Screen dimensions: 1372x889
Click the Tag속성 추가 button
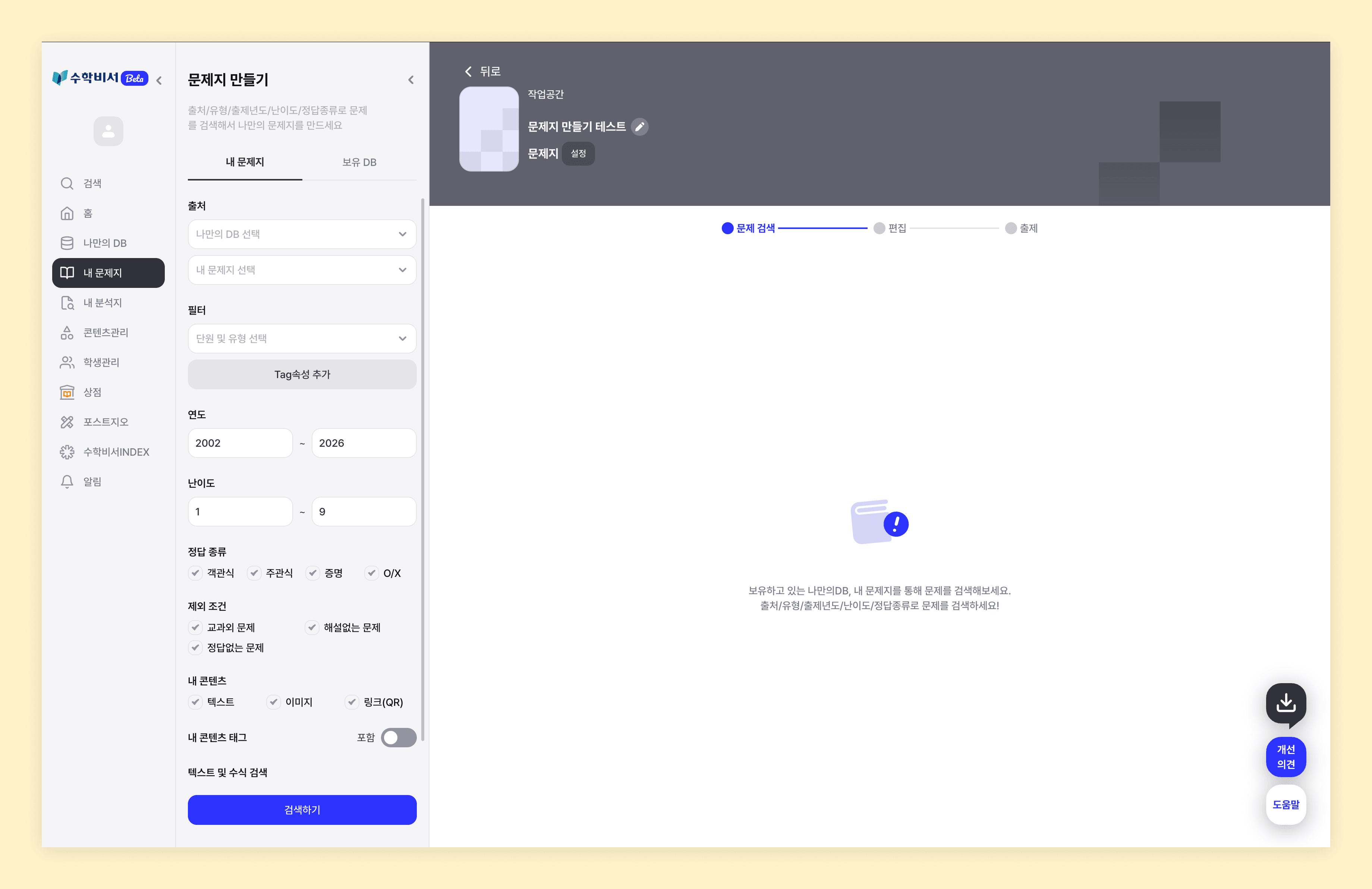302,375
